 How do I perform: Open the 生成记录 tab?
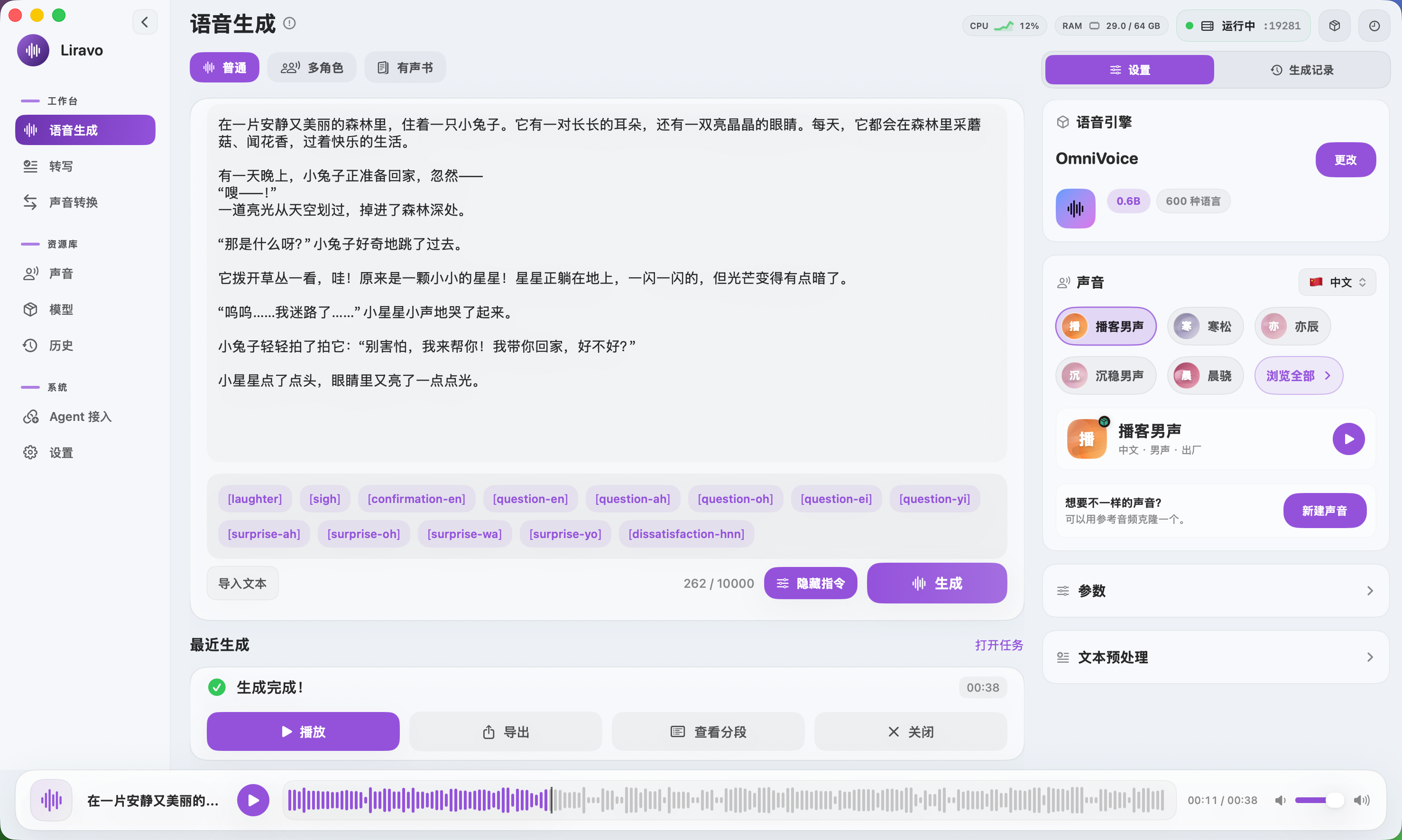pos(1302,70)
